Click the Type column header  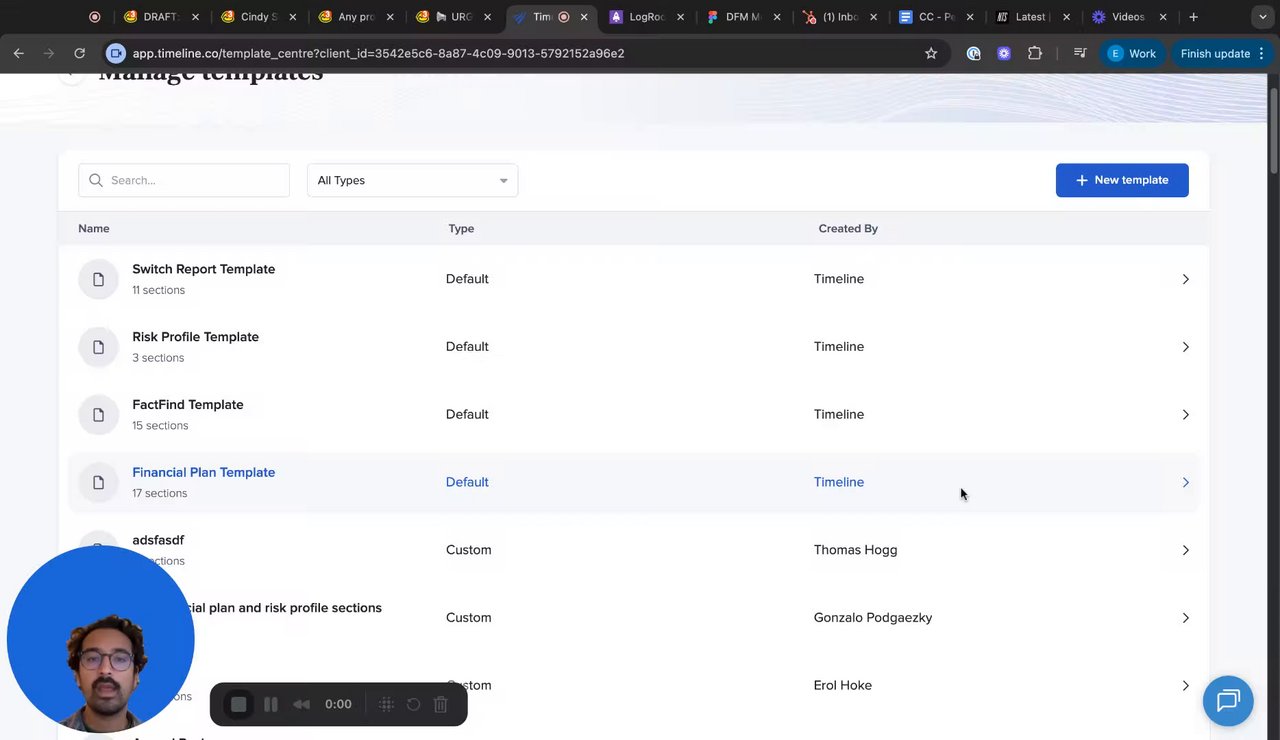click(x=461, y=229)
